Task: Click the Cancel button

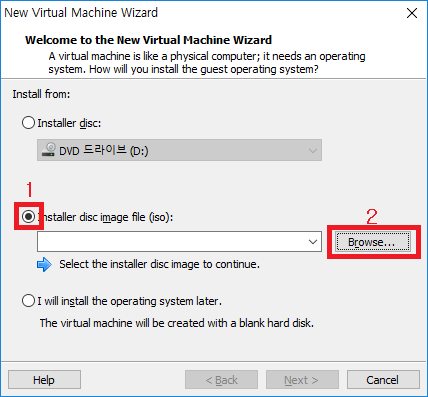Action: click(383, 380)
